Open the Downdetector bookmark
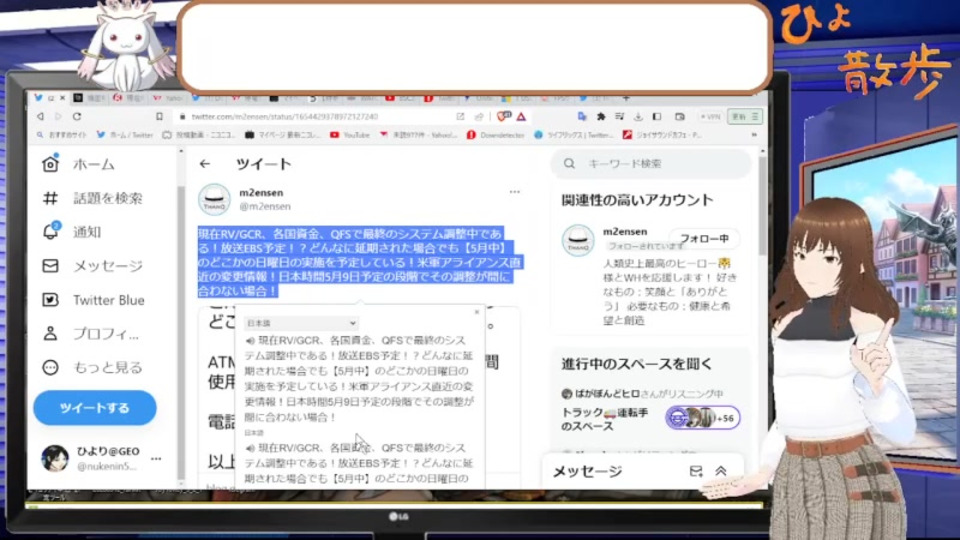This screenshot has height=540, width=960. pos(496,135)
